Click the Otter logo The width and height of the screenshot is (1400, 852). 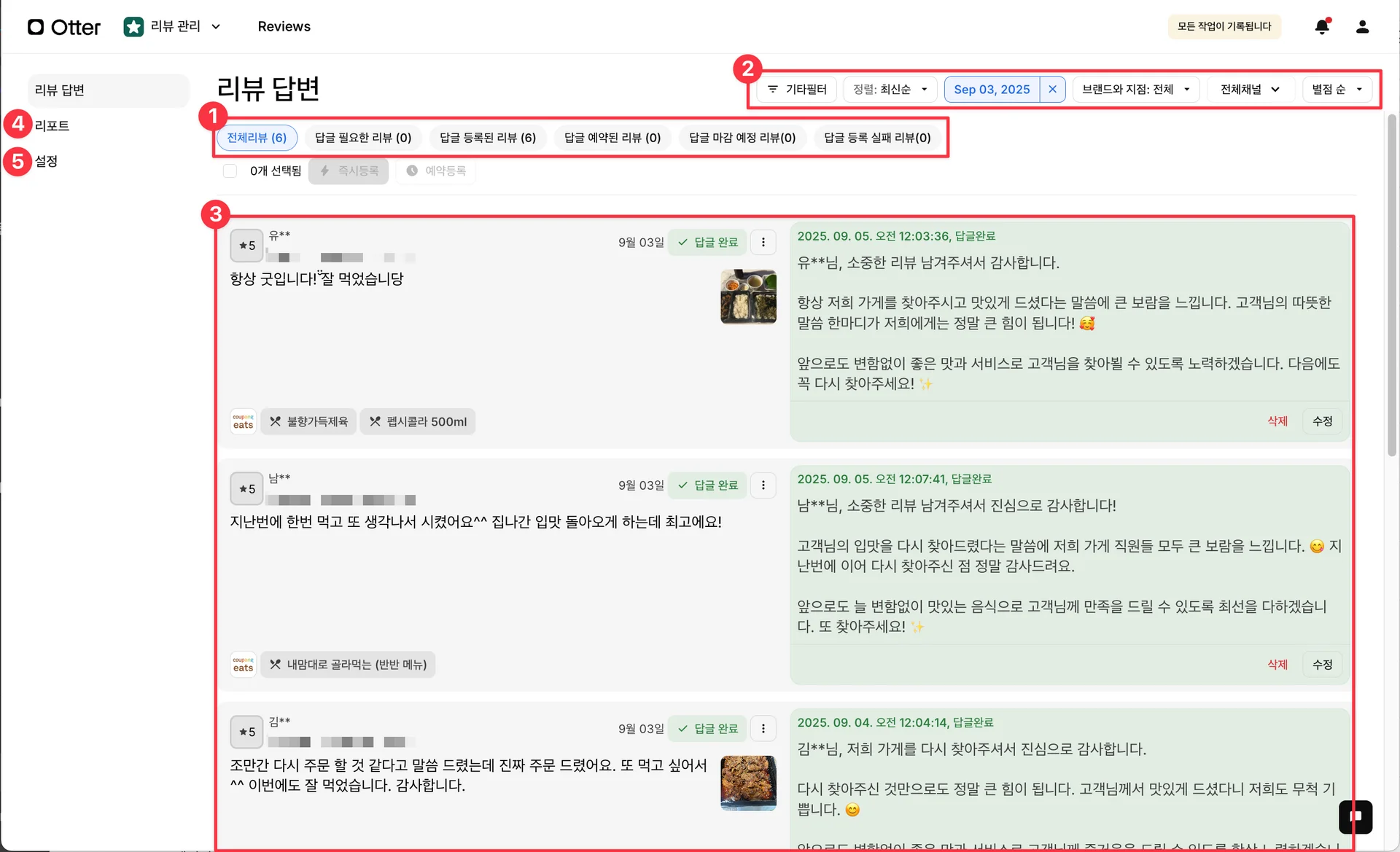(64, 27)
